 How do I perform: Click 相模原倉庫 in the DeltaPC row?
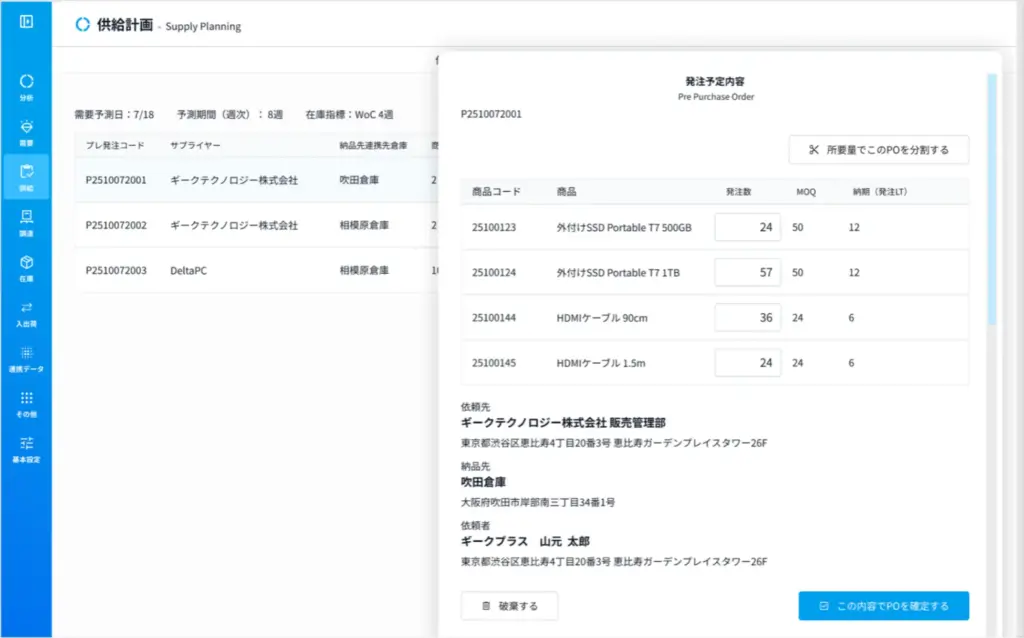pyautogui.click(x=364, y=270)
